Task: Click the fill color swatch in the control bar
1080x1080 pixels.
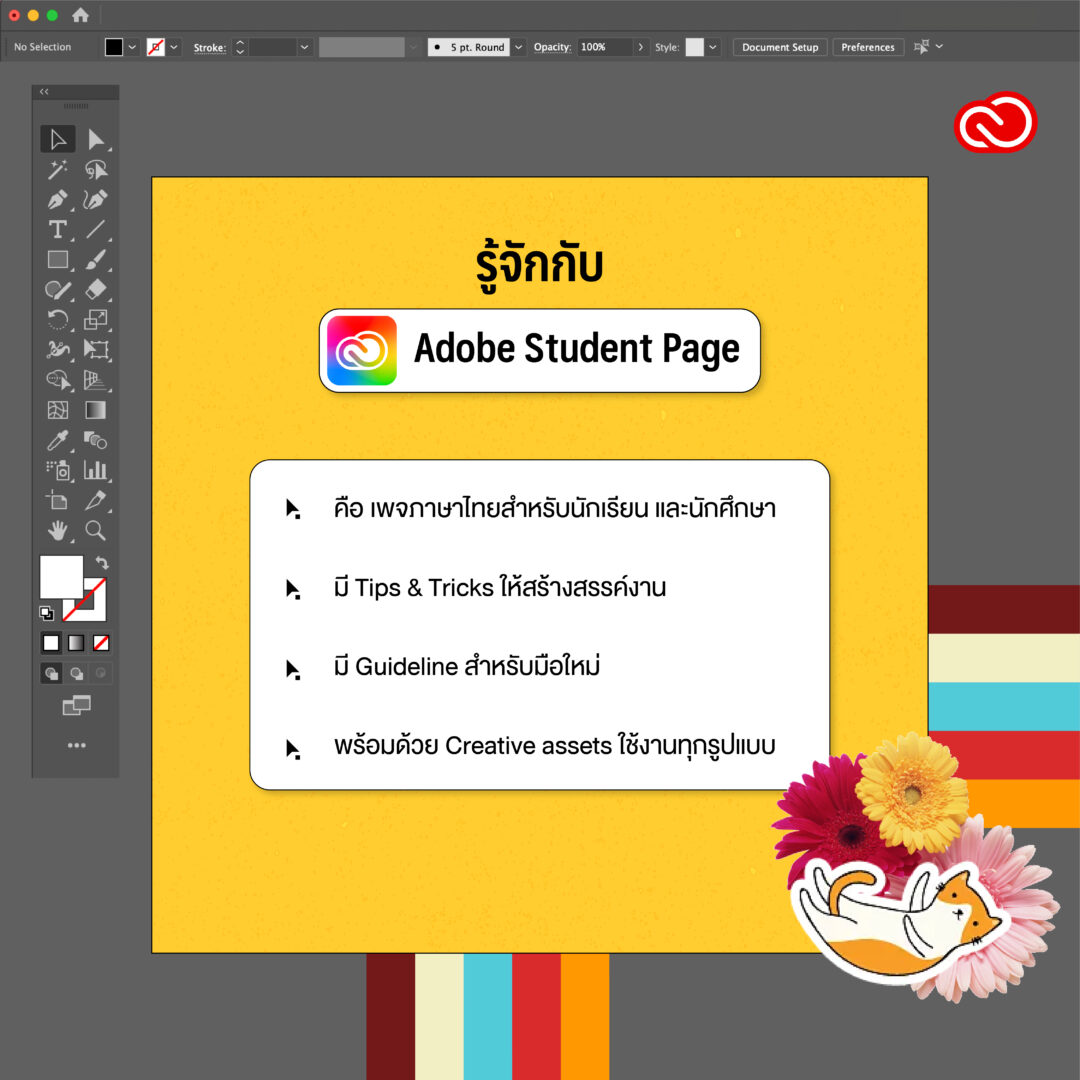Action: [x=112, y=47]
